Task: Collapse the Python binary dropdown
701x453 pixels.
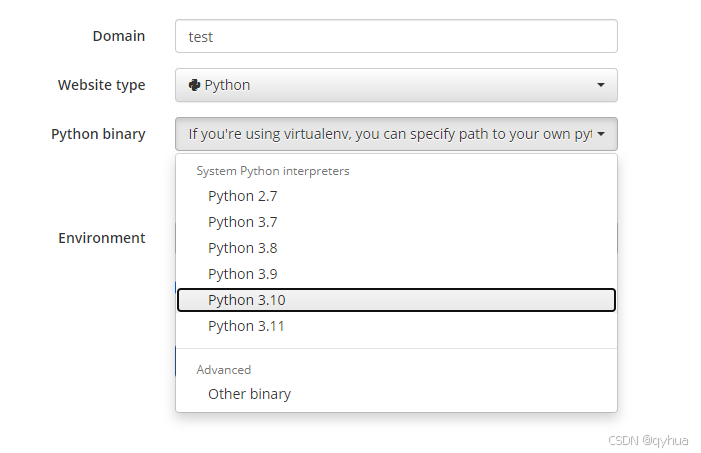Action: (x=395, y=134)
